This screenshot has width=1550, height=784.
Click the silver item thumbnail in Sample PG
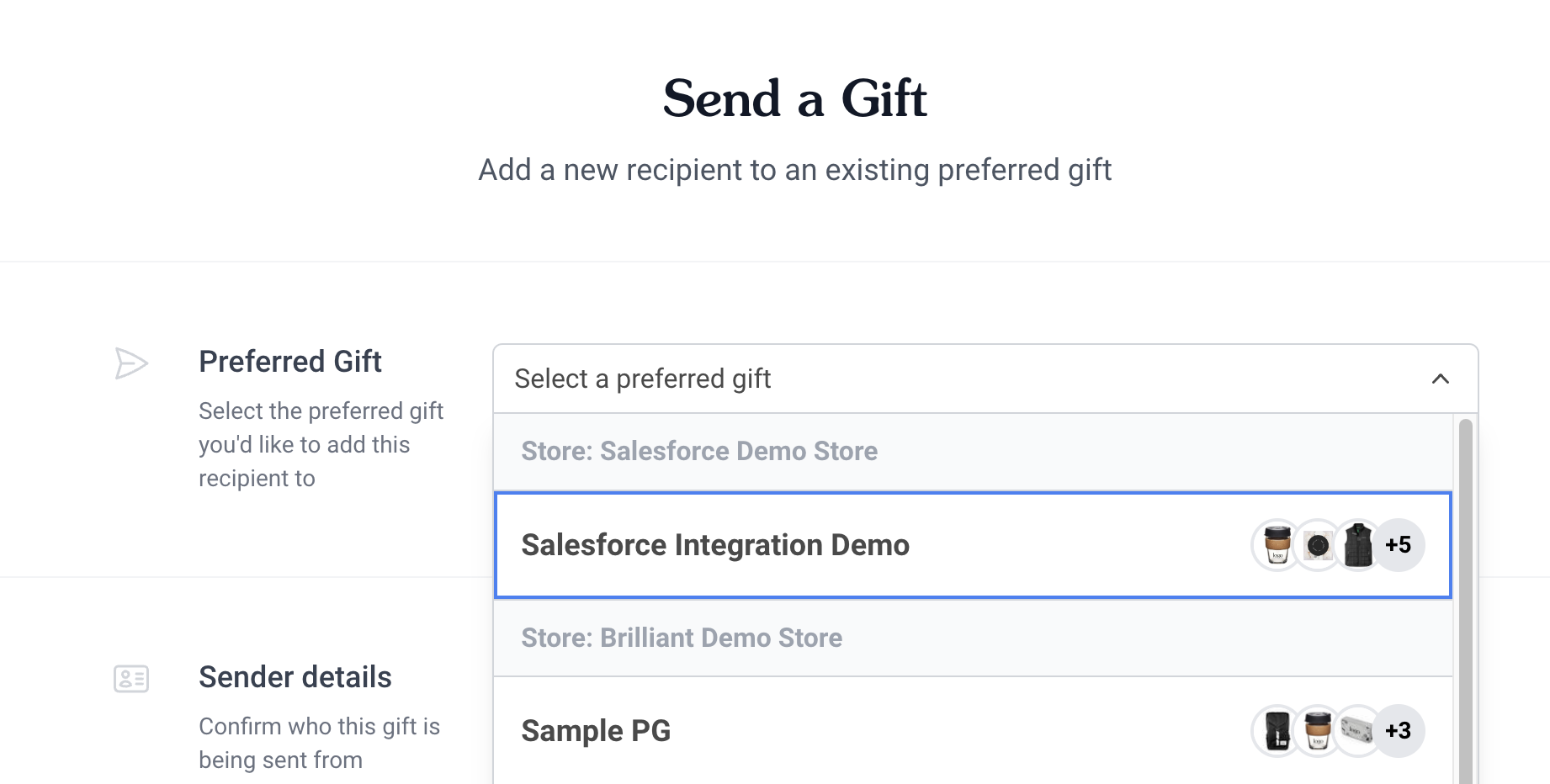pyautogui.click(x=1358, y=731)
